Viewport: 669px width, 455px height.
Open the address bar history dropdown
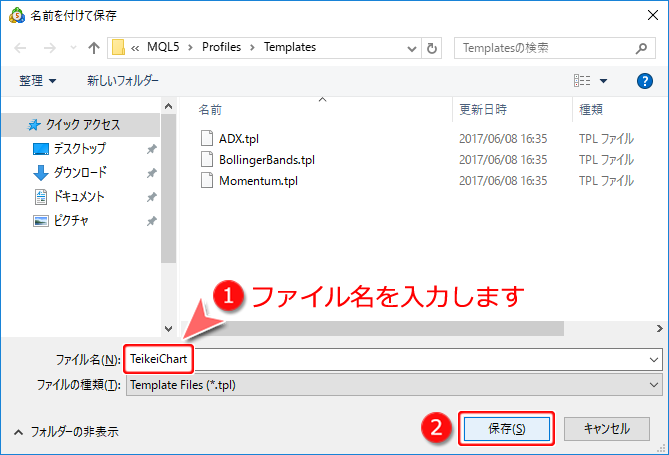pyautogui.click(x=412, y=48)
